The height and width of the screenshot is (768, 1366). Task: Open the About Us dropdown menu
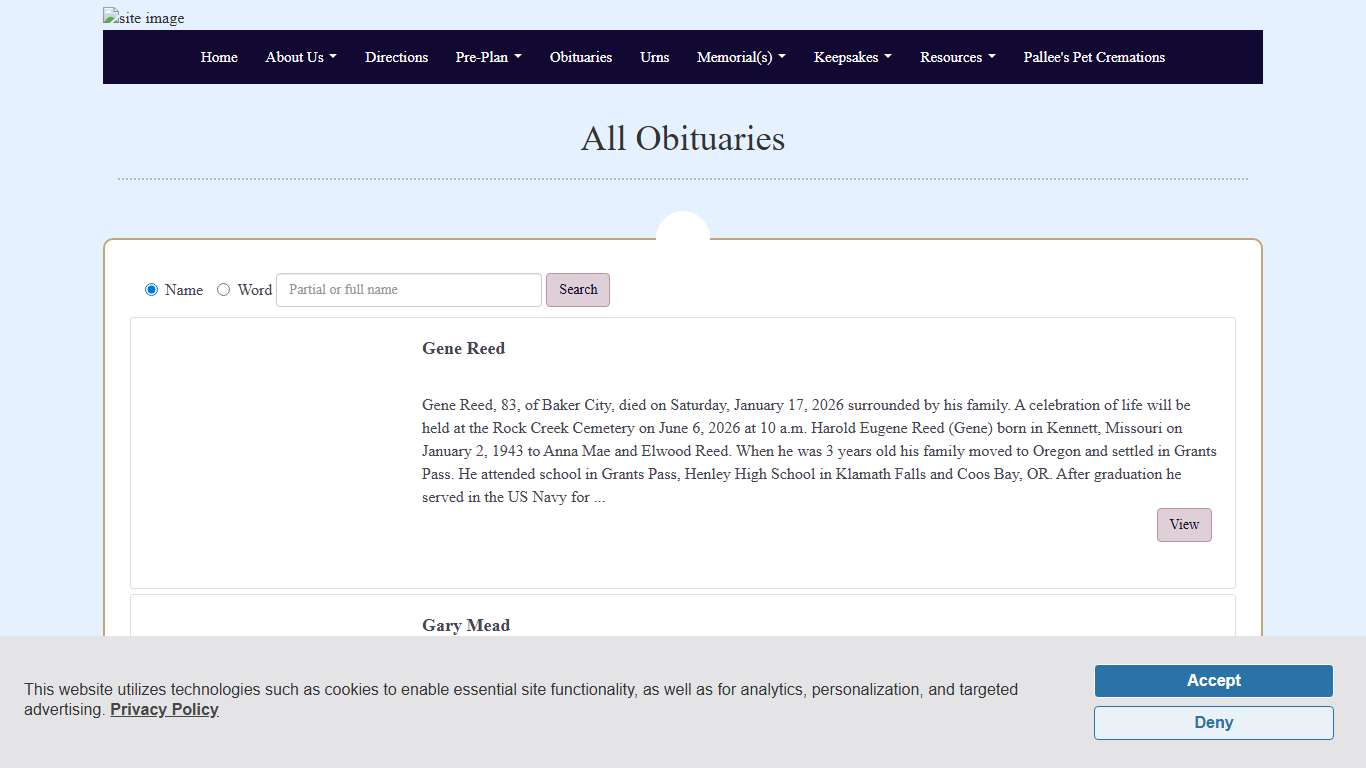click(x=300, y=57)
